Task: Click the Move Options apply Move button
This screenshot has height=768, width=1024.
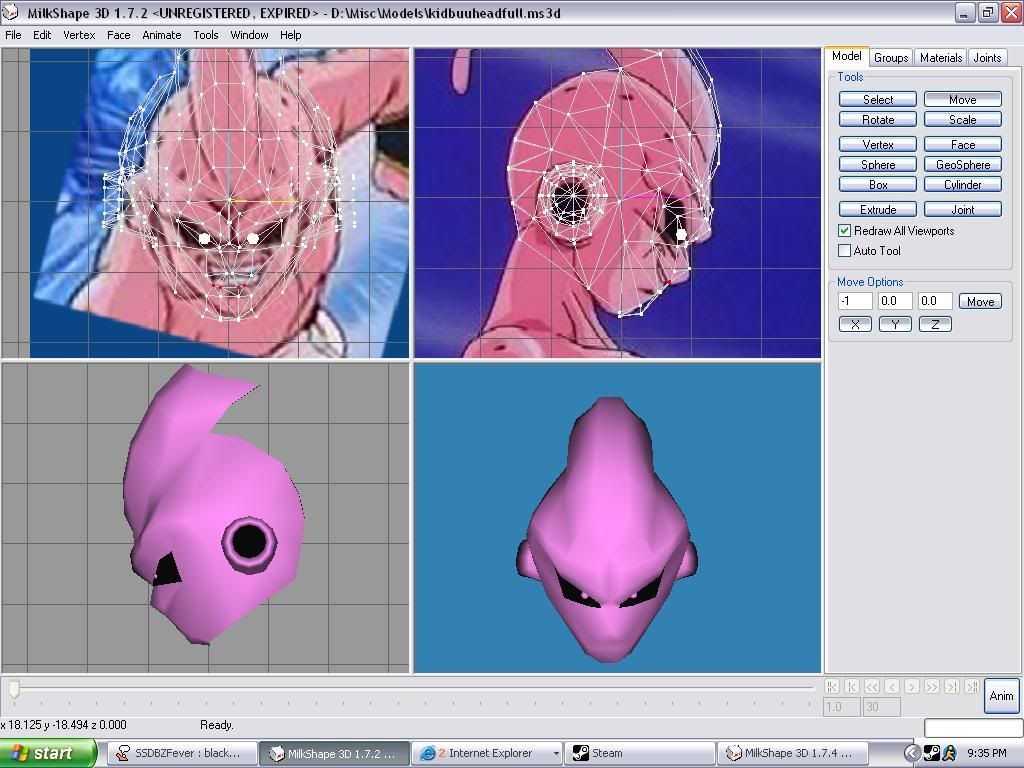Action: click(980, 301)
